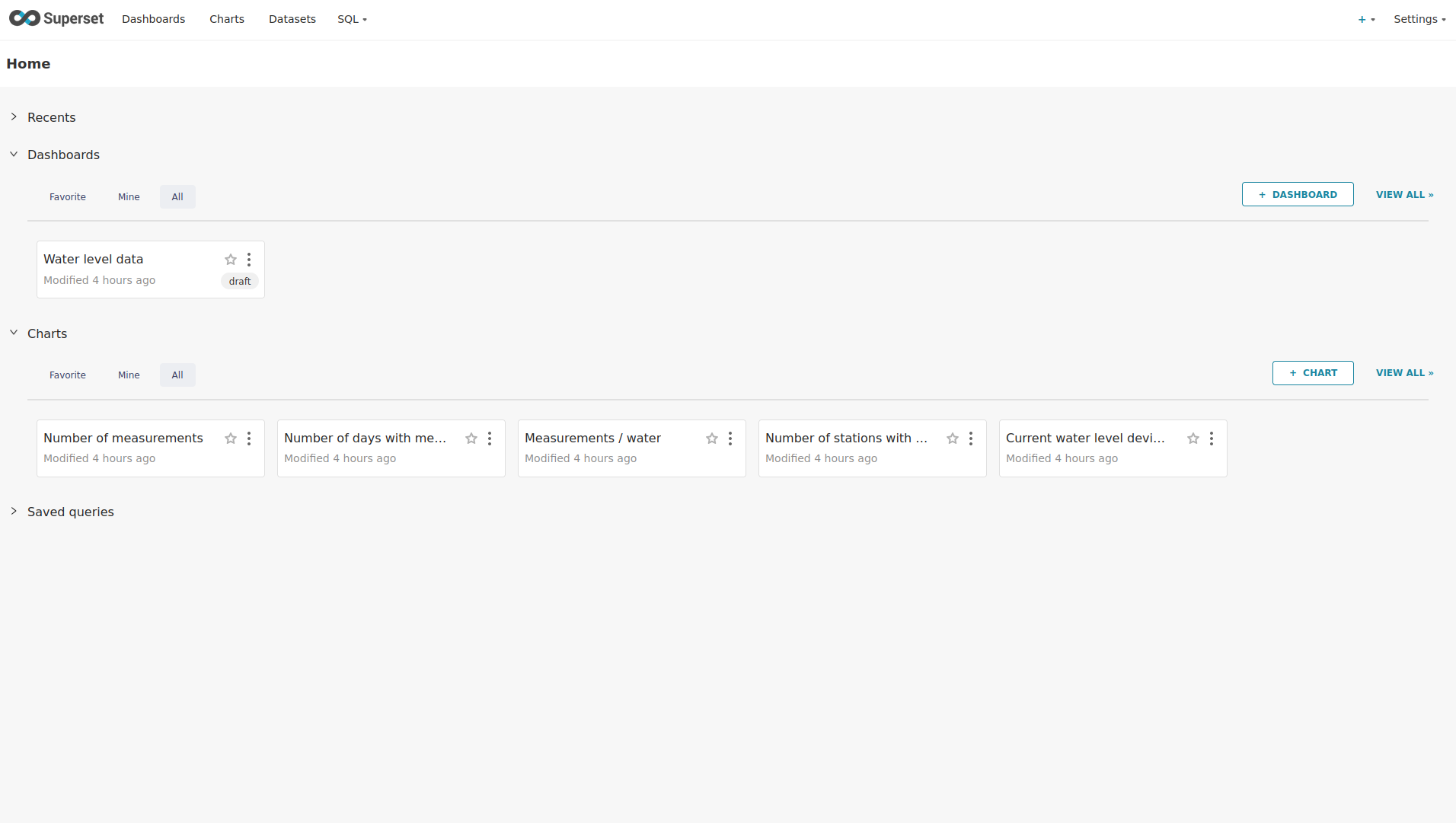Switch to Mine tab under Charts
This screenshot has height=823, width=1456.
[x=129, y=375]
